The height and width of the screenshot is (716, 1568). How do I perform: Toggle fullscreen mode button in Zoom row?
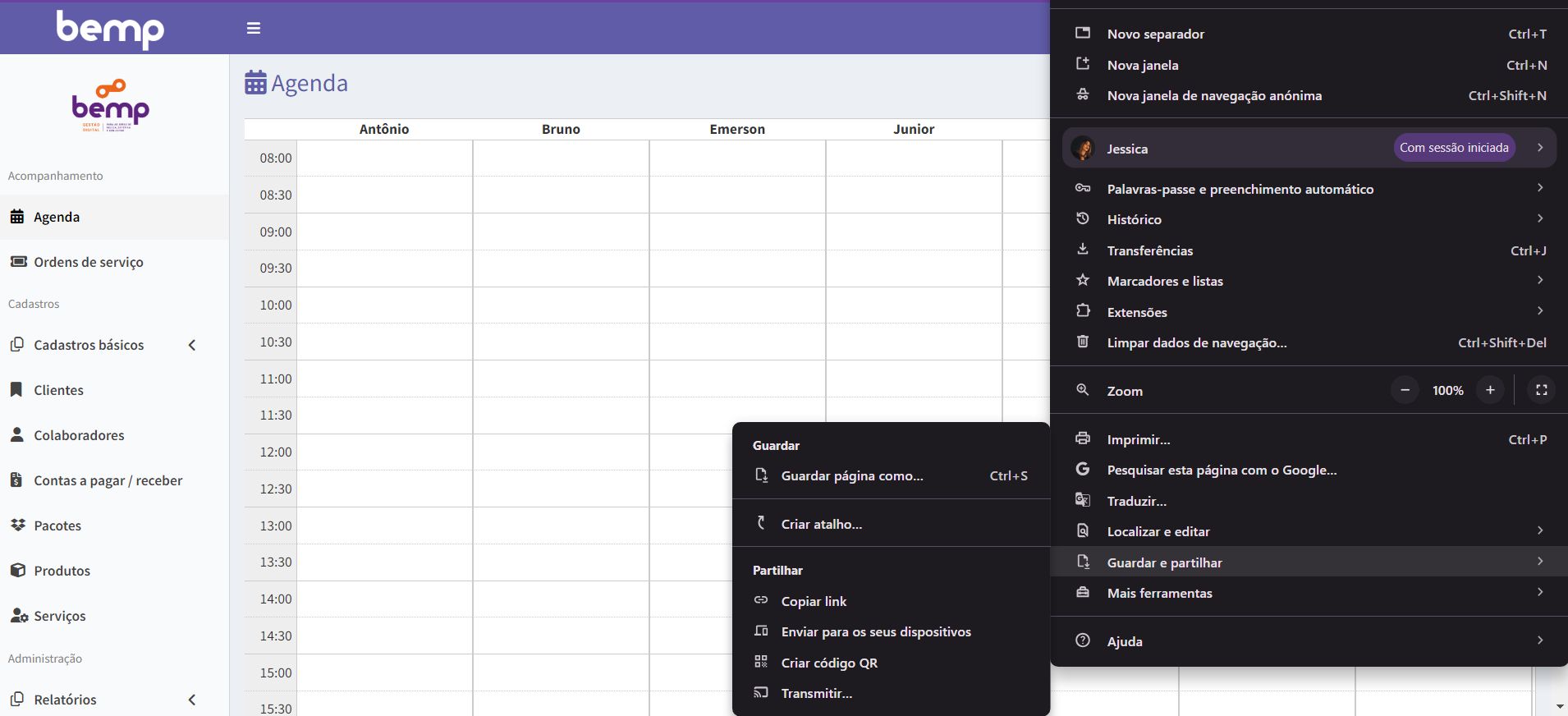[1542, 390]
